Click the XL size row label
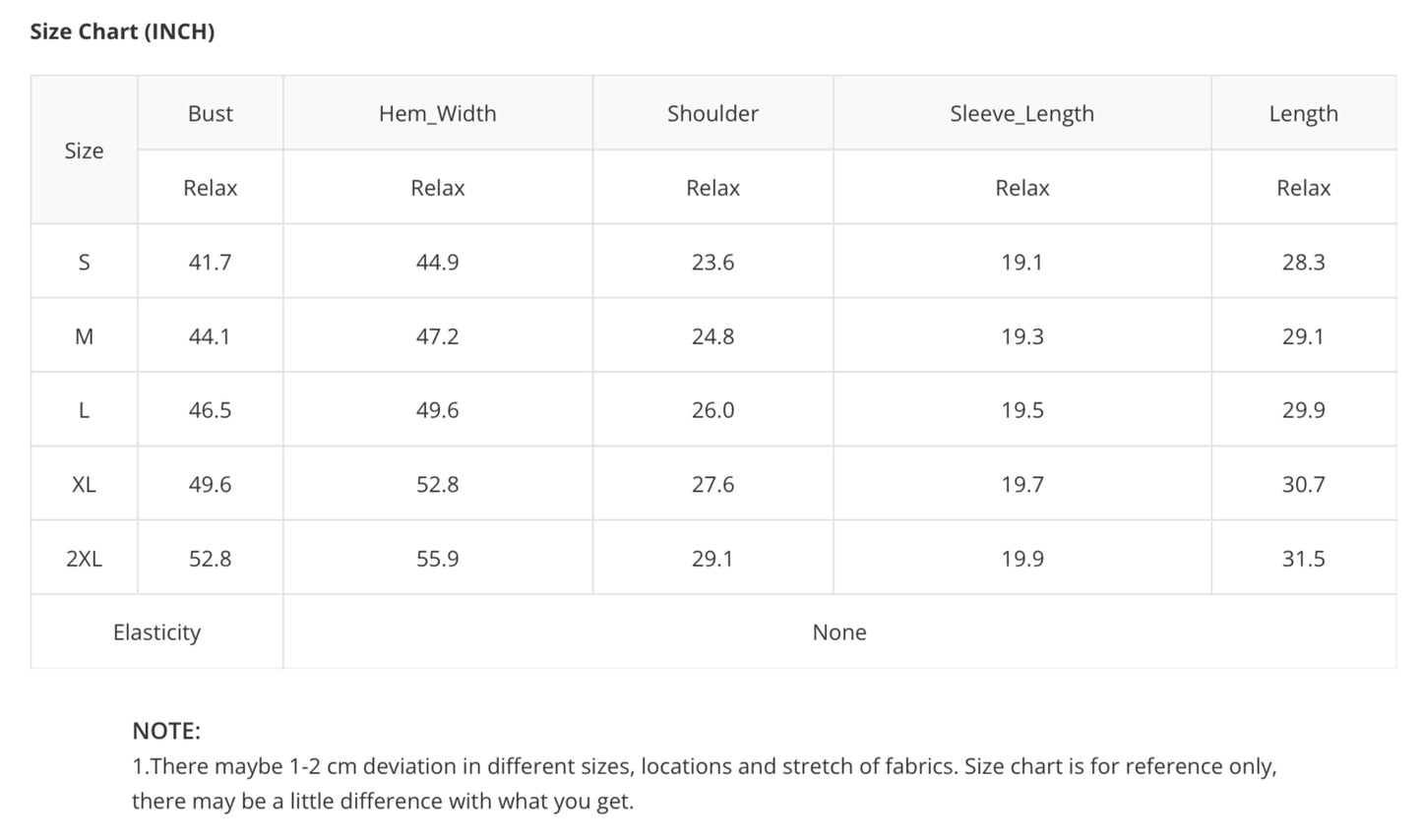Viewport: 1422px width, 840px height. (85, 484)
